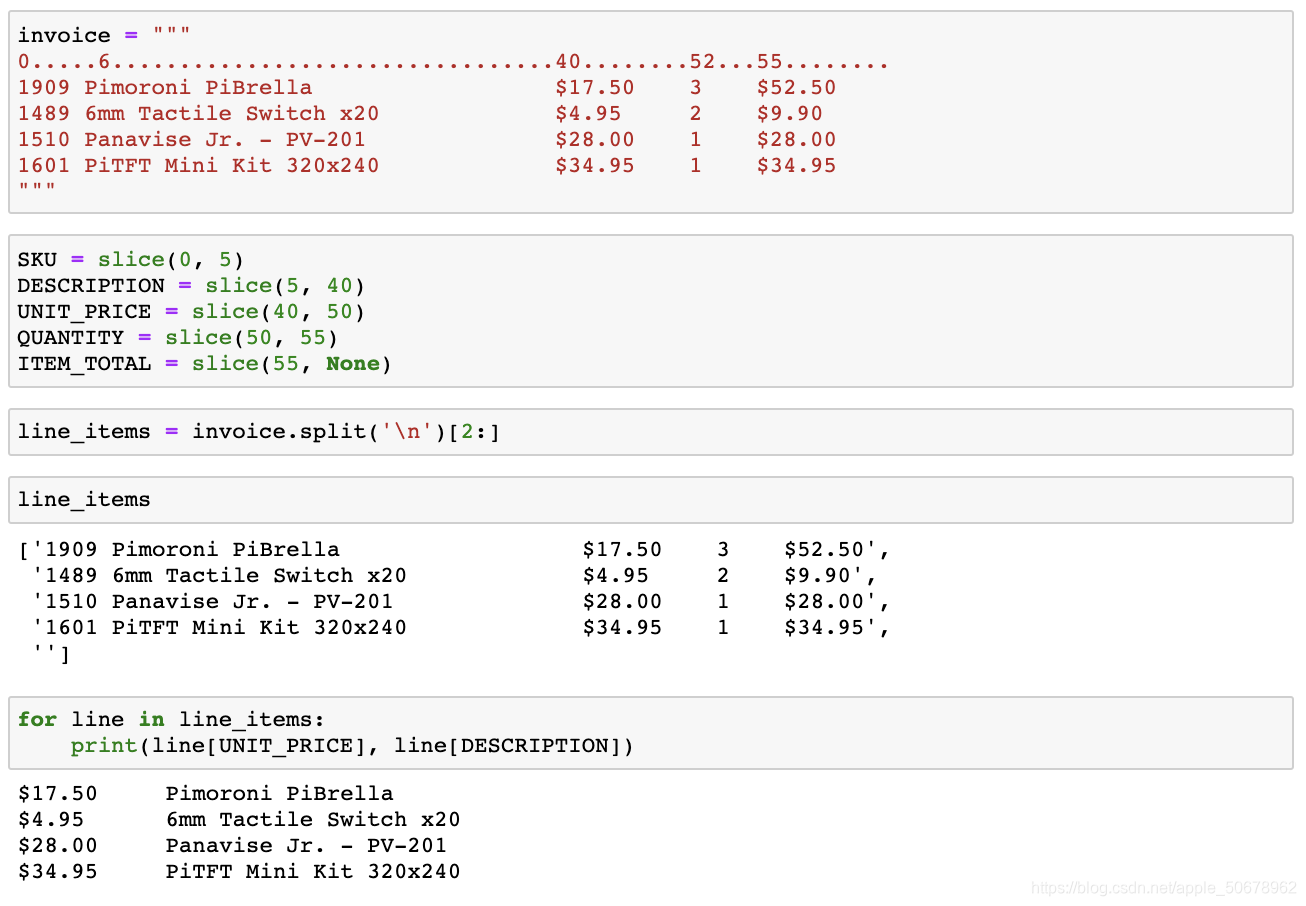1306x906 pixels.
Task: Click printed output '$17.50 Pimoroni PiBrella'
Action: click(x=205, y=794)
